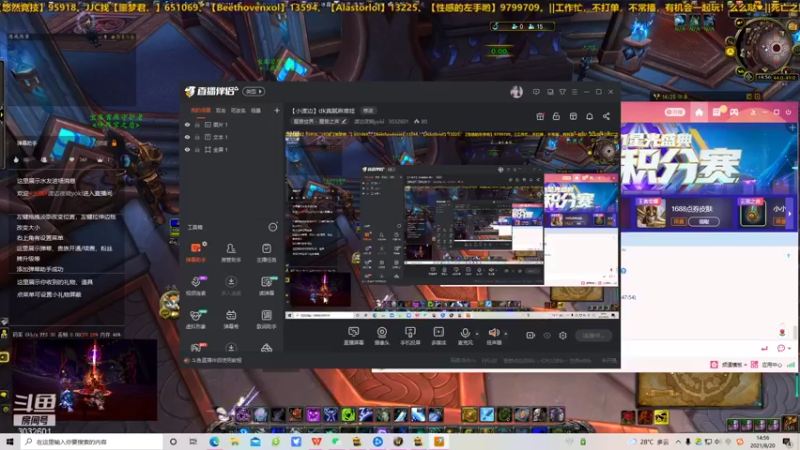Select the fourth scene tab
The height and width of the screenshot is (450, 800).
point(256,110)
